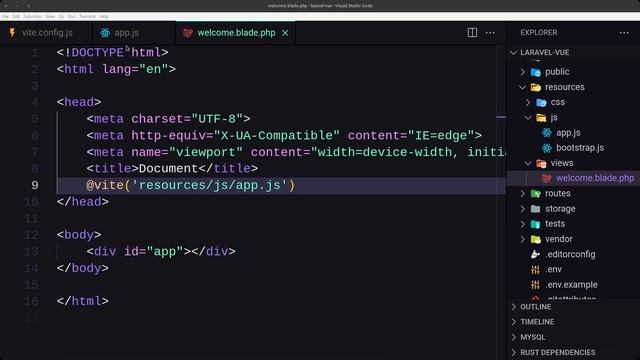Open the editor more actions ellipsis

pos(490,33)
